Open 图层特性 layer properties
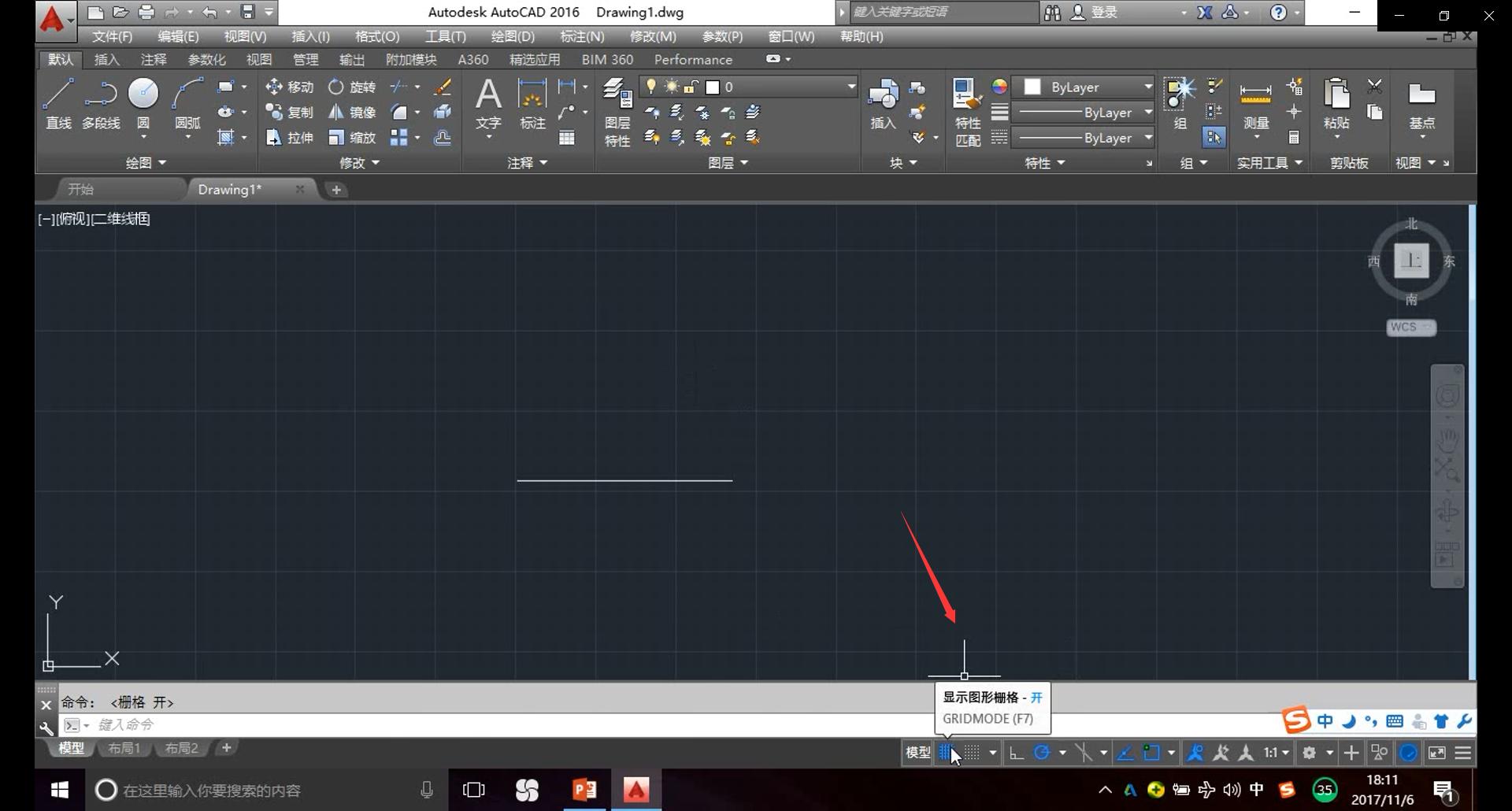1512x811 pixels. (x=617, y=112)
